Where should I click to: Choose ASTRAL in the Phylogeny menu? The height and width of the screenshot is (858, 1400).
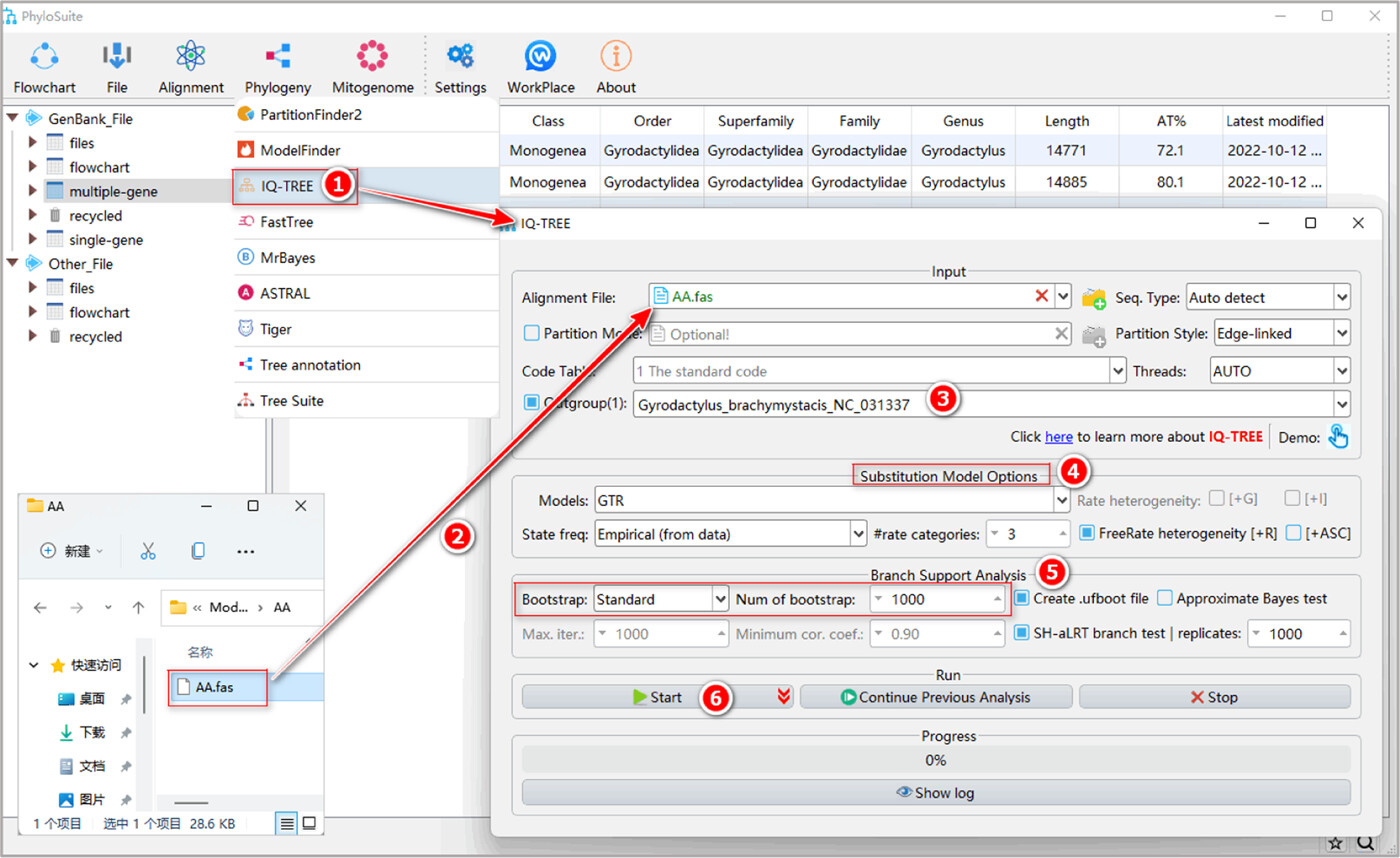366,293
